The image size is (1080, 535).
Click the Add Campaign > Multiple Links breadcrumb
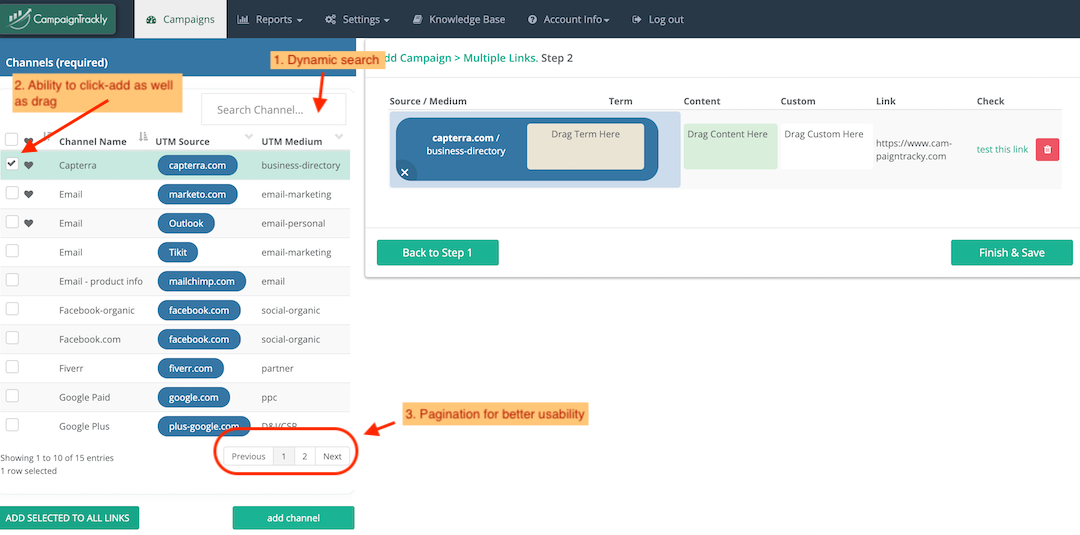pos(459,59)
